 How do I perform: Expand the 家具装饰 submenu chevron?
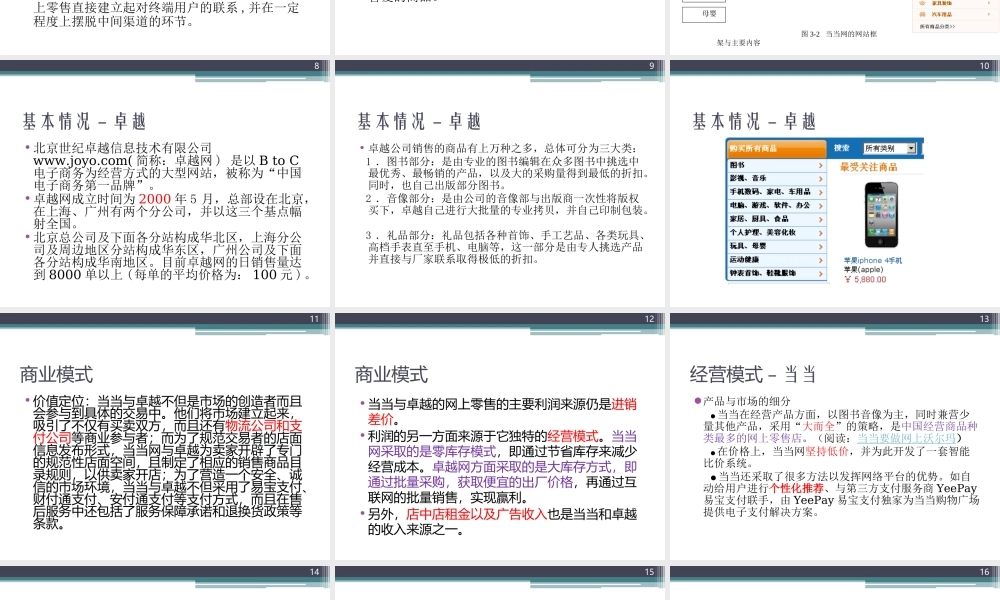(x=988, y=3)
